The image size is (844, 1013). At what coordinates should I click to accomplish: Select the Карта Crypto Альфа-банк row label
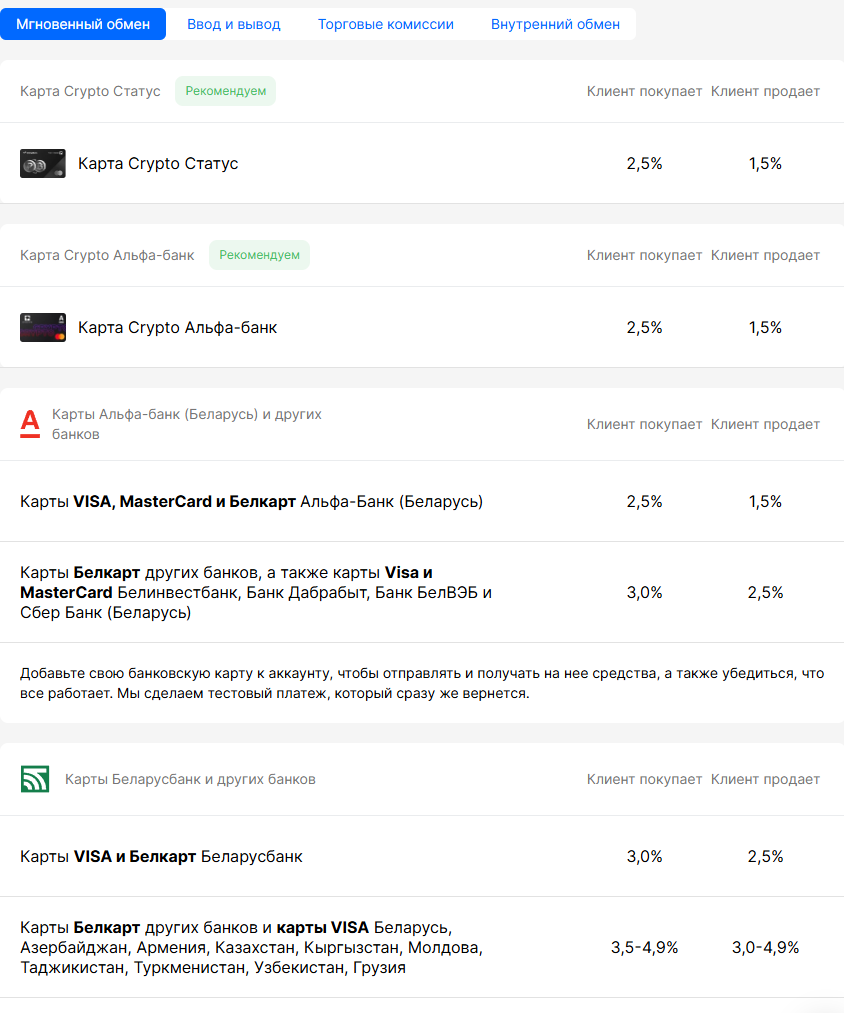click(177, 327)
